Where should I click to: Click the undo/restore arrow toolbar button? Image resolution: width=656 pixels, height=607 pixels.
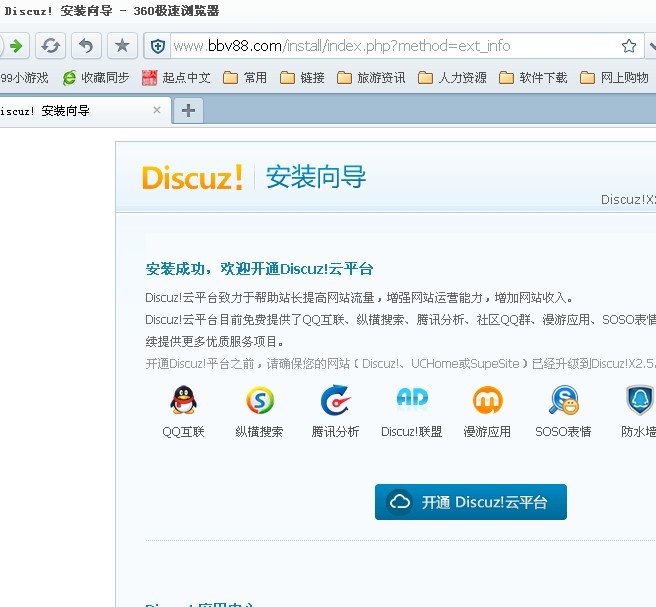[86, 46]
